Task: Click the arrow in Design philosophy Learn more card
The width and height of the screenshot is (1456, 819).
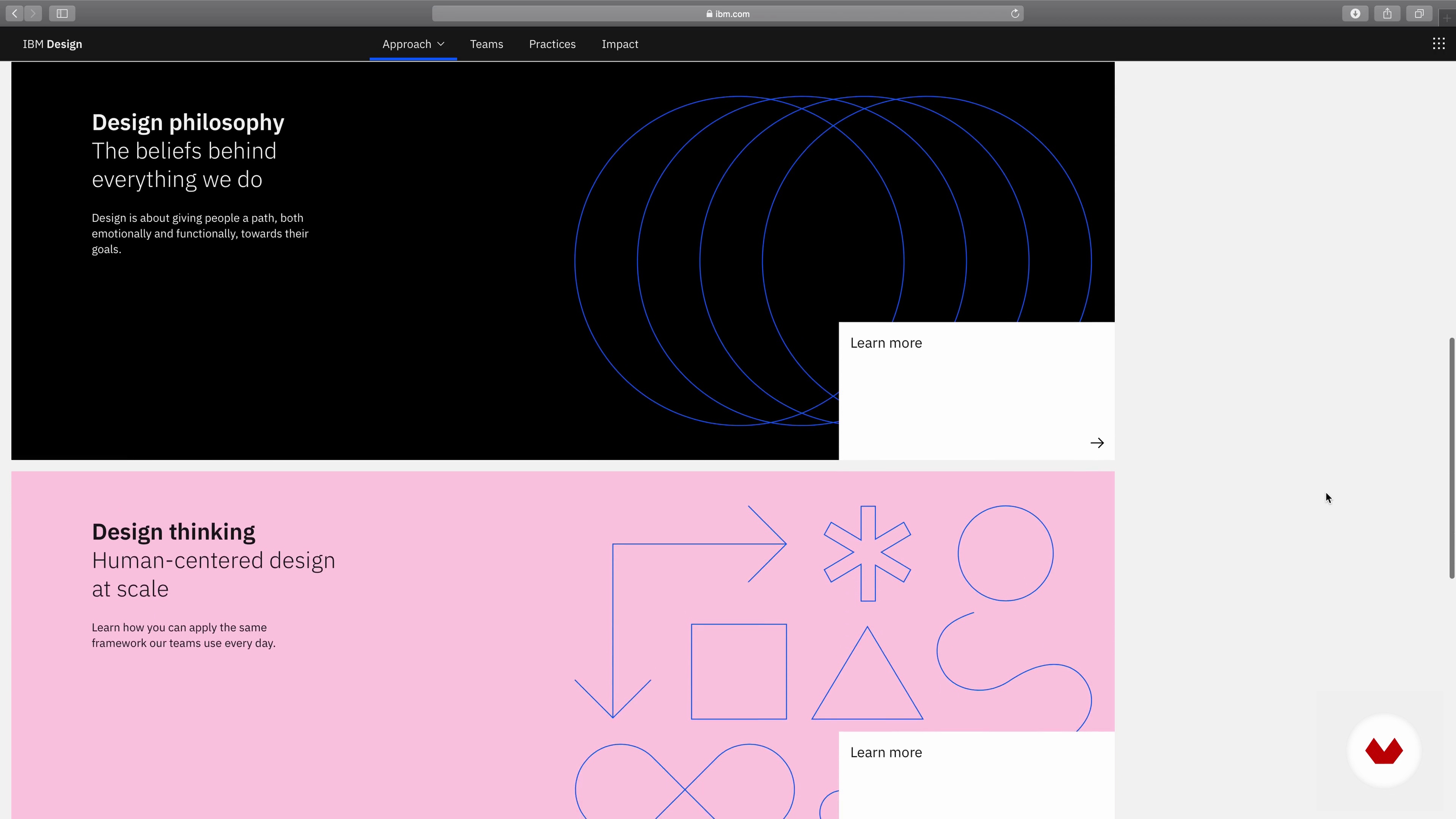Action: 1097,442
